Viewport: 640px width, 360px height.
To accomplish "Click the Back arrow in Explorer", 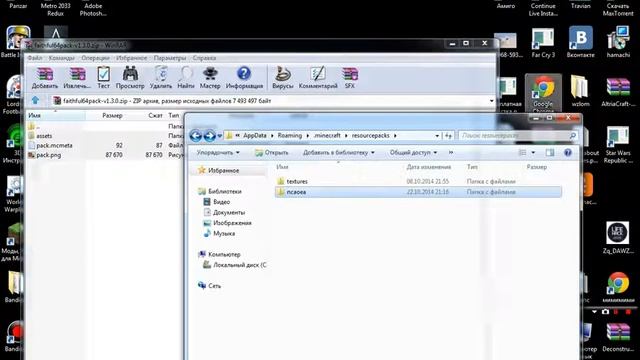I will point(196,136).
